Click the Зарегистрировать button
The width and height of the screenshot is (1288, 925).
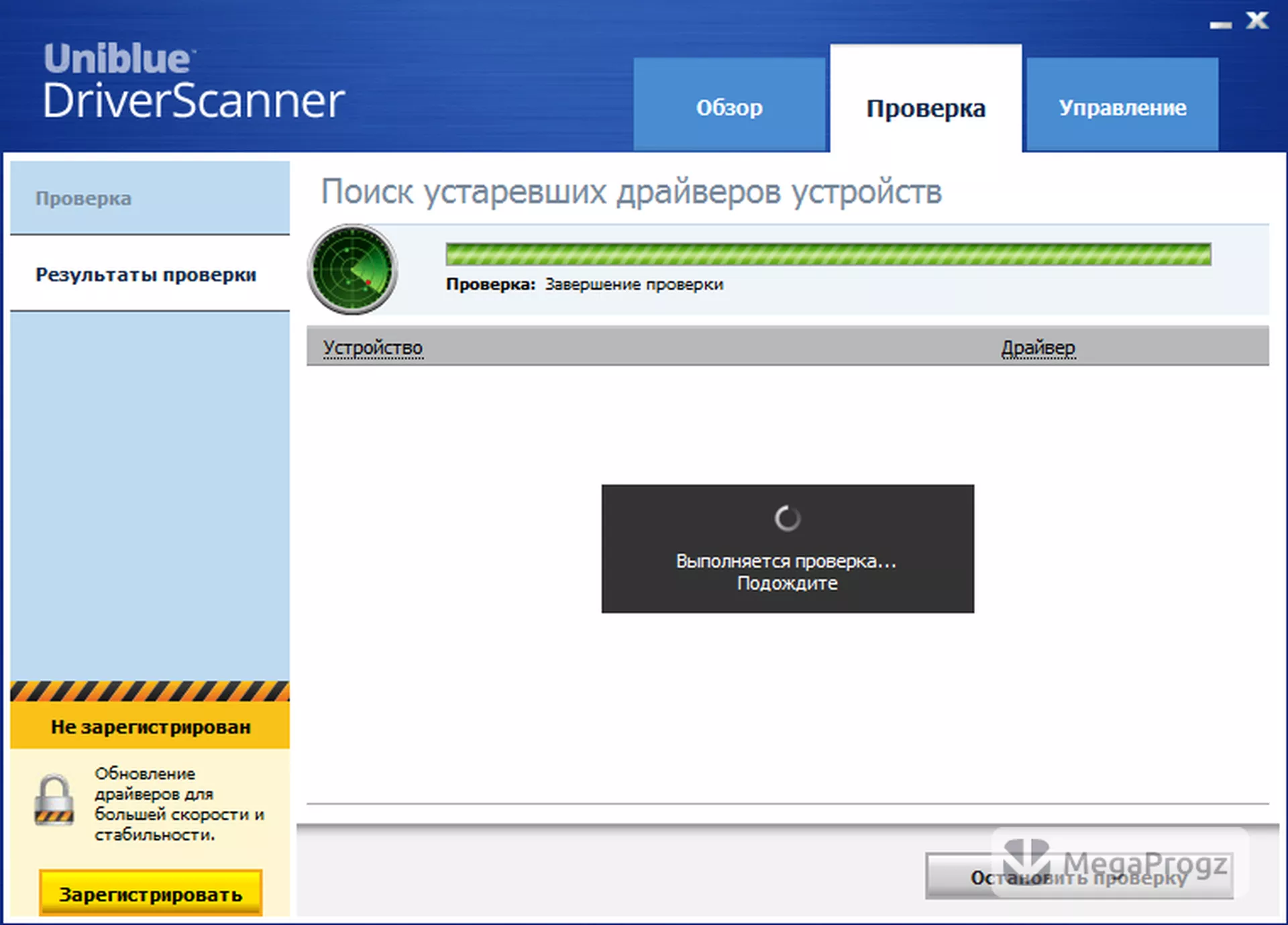150,893
